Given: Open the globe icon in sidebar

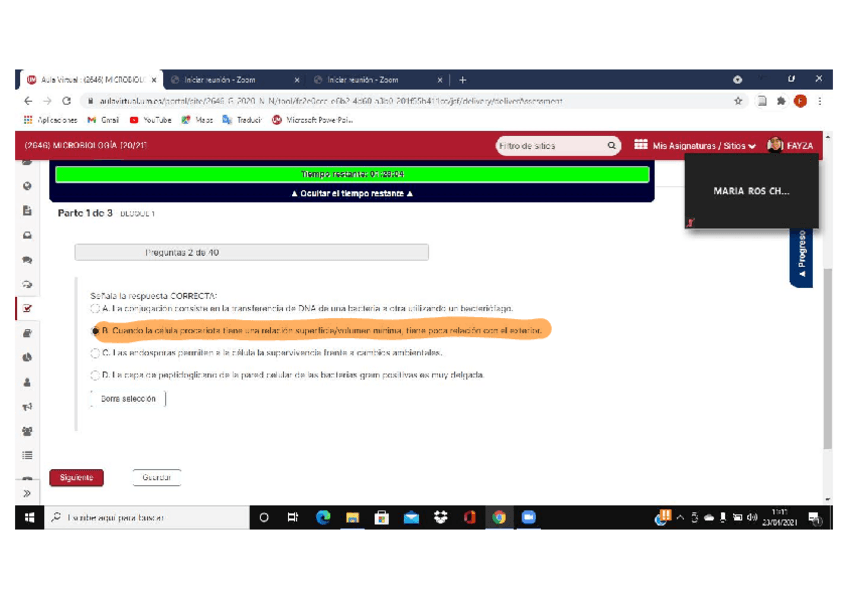Looking at the screenshot, I should click(27, 186).
